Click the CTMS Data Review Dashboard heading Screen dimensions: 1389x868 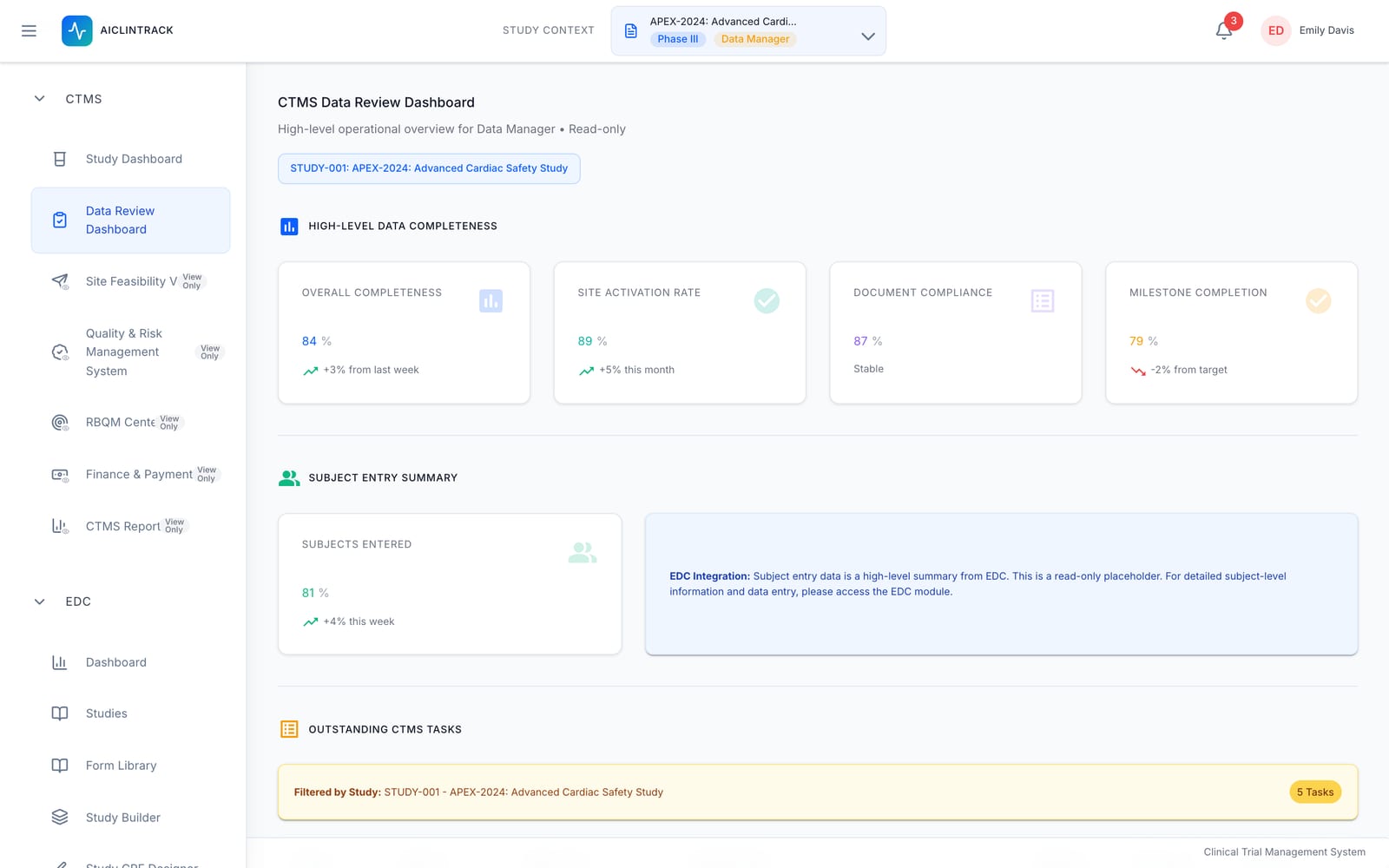[x=376, y=102]
